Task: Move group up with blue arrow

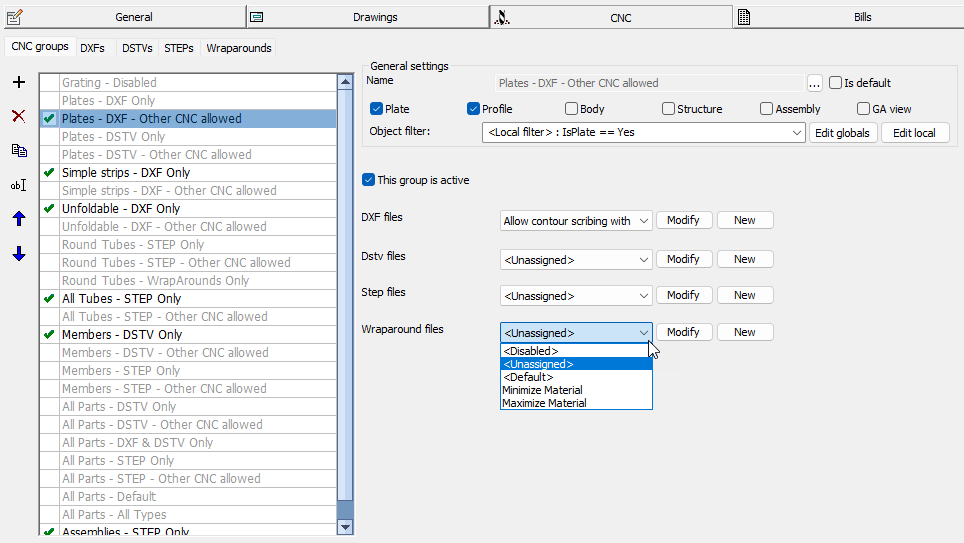Action: pyautogui.click(x=18, y=219)
